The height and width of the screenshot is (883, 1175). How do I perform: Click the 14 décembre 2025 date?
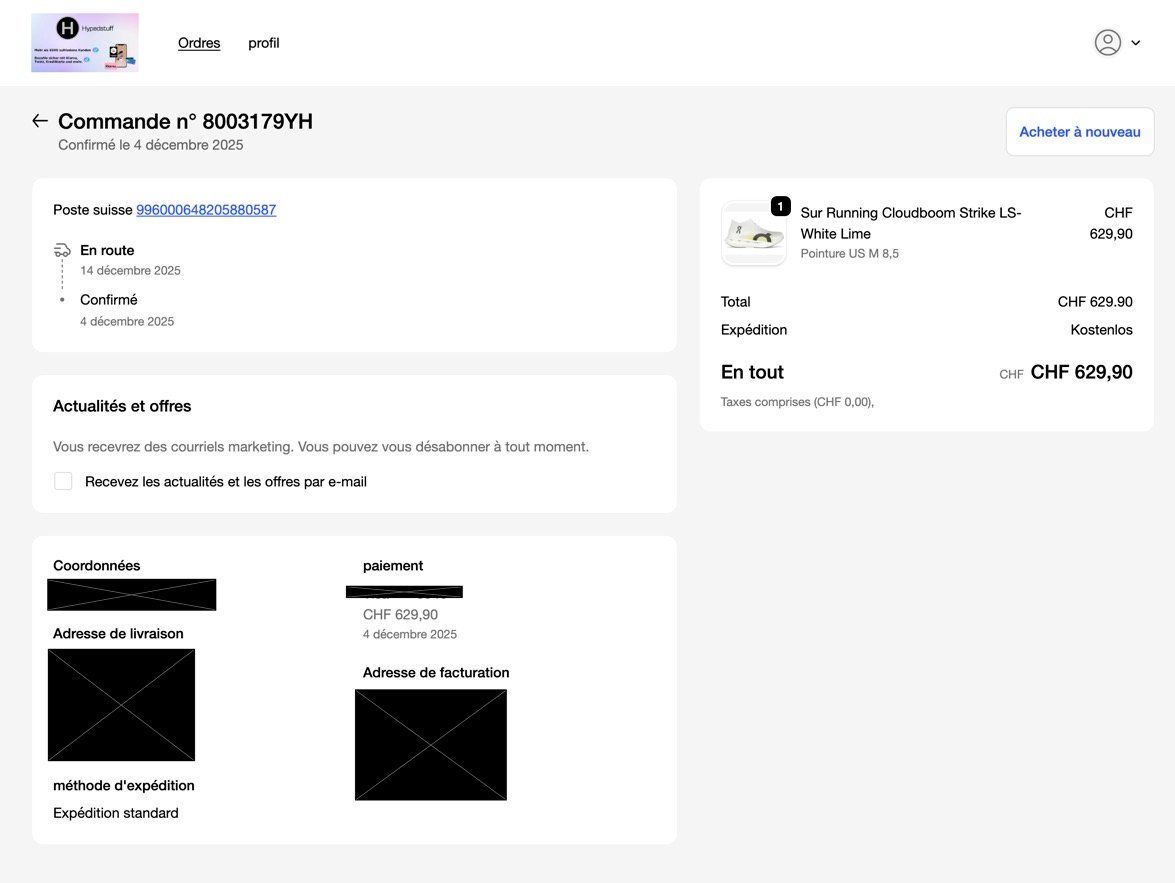click(130, 271)
